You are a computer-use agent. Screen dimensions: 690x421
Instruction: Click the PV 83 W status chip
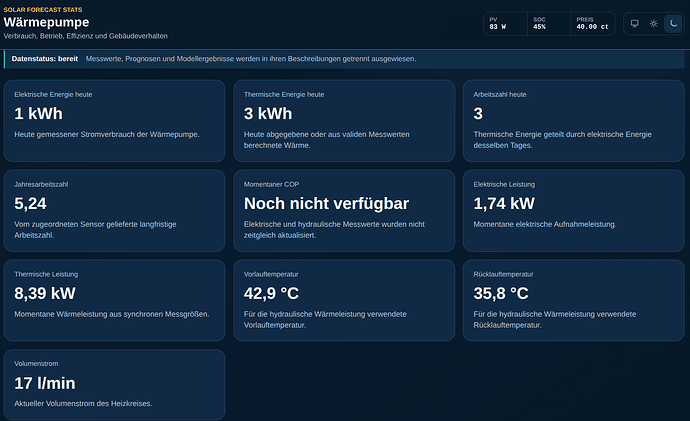click(x=505, y=24)
